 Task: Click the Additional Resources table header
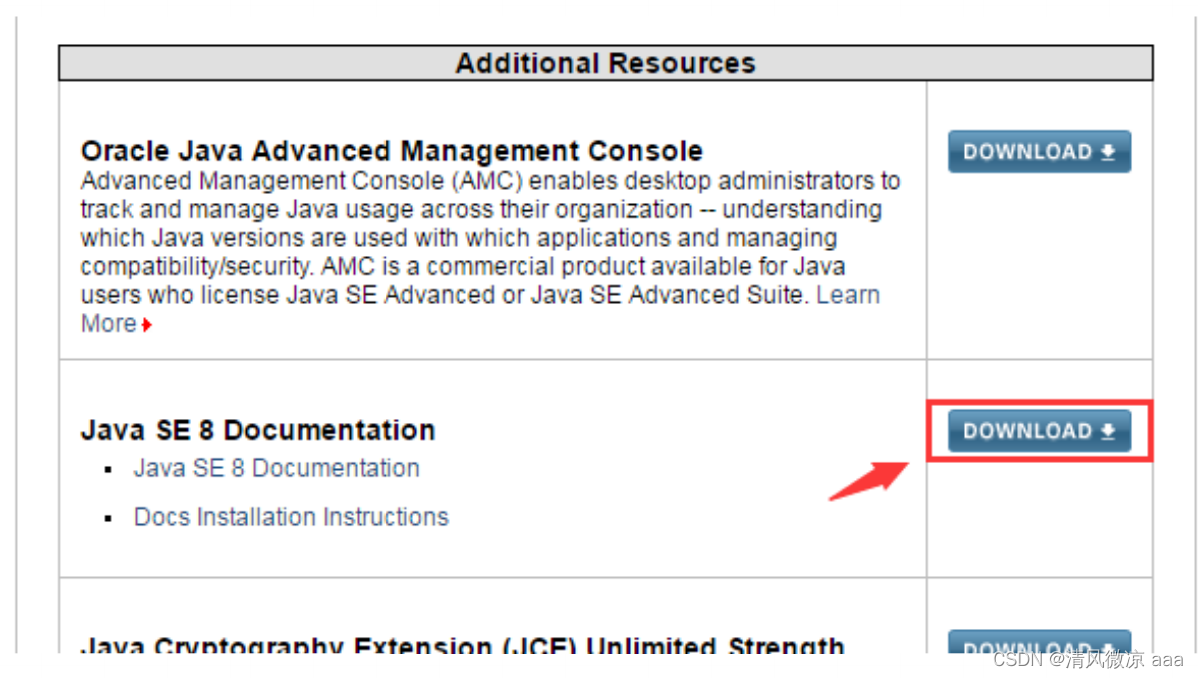(606, 63)
